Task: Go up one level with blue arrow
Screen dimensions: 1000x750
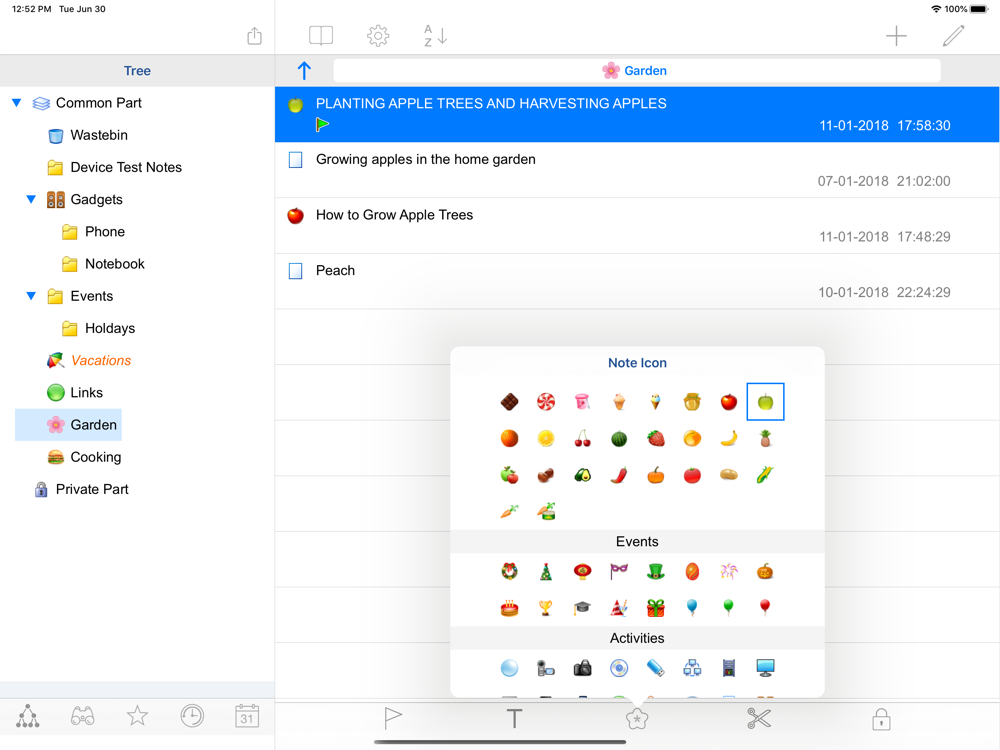Action: pyautogui.click(x=304, y=71)
